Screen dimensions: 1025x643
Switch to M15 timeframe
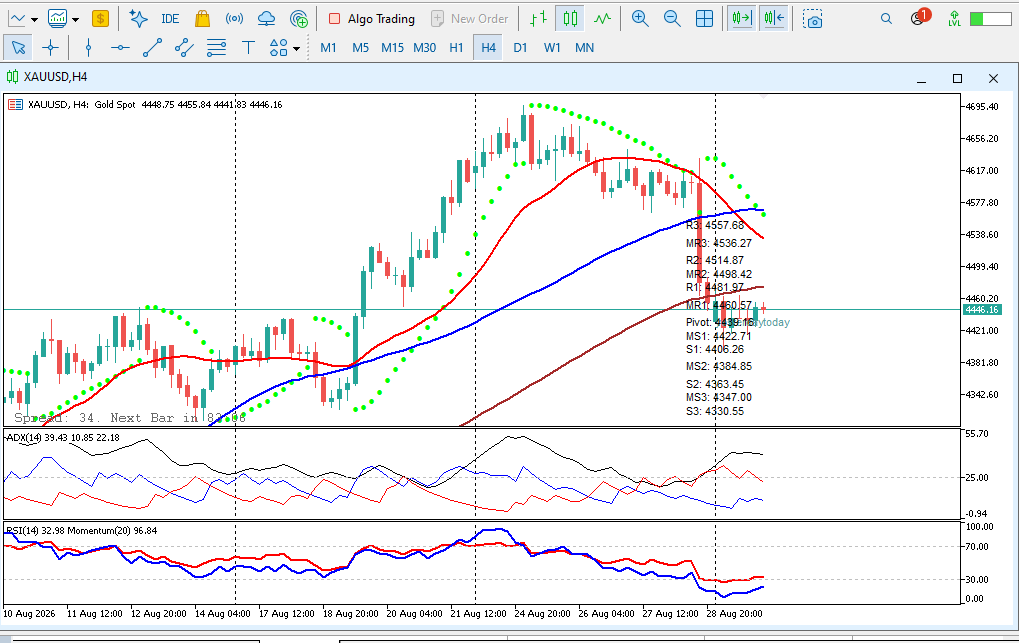[x=392, y=48]
